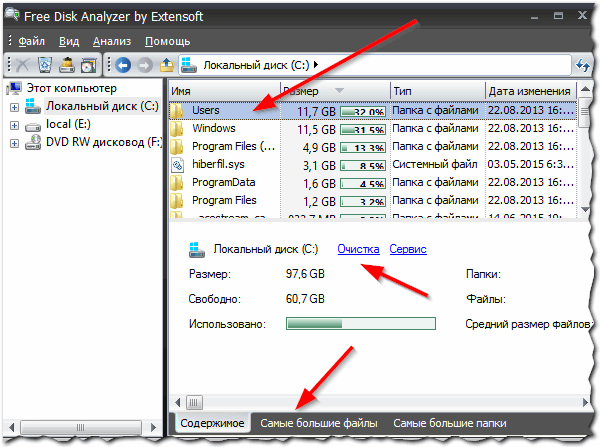Select the Users row name
The height and width of the screenshot is (447, 600).
pos(205,110)
